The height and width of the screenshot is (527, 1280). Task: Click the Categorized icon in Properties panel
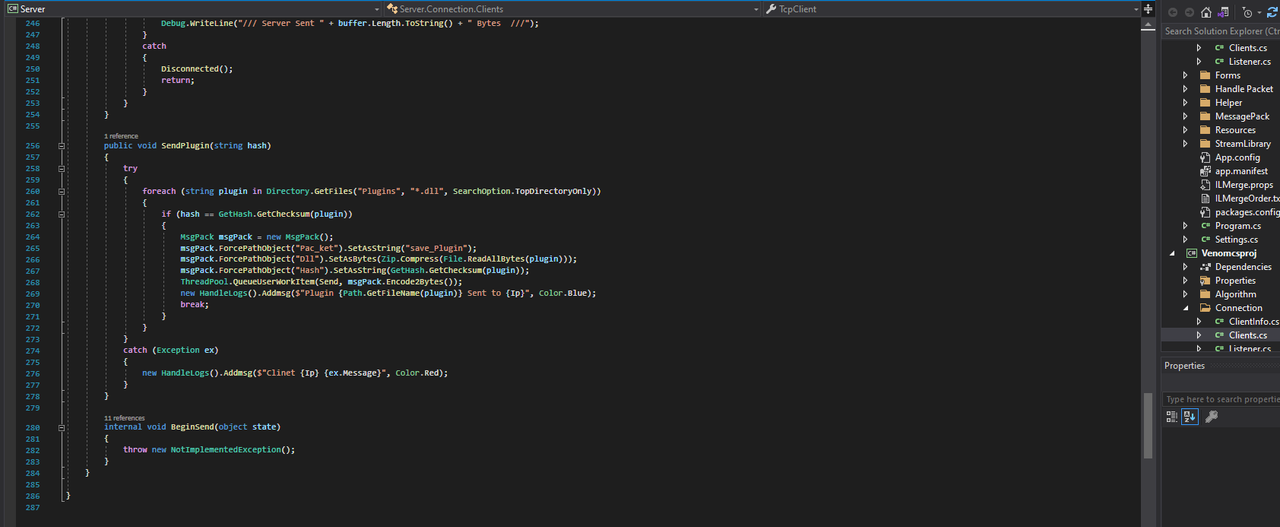point(1172,417)
